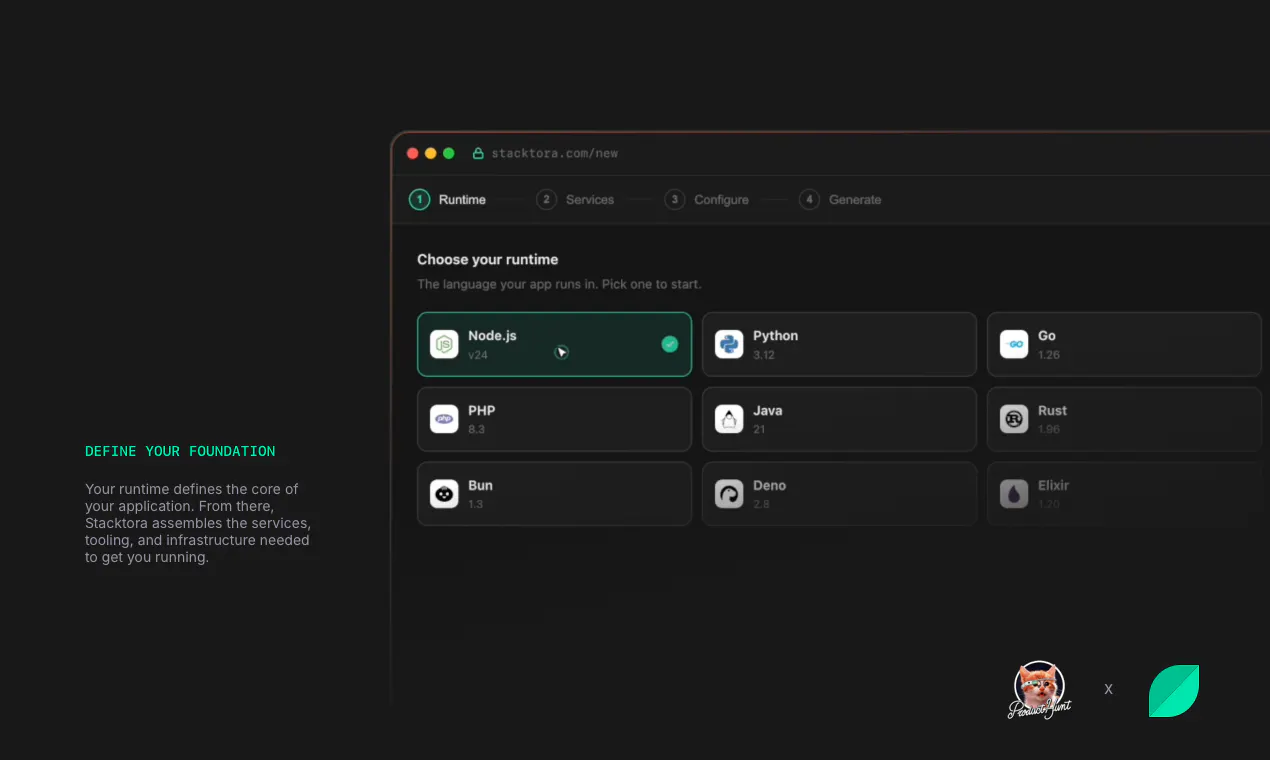
Task: Select the Bun 1.3 runtime card
Action: click(554, 494)
